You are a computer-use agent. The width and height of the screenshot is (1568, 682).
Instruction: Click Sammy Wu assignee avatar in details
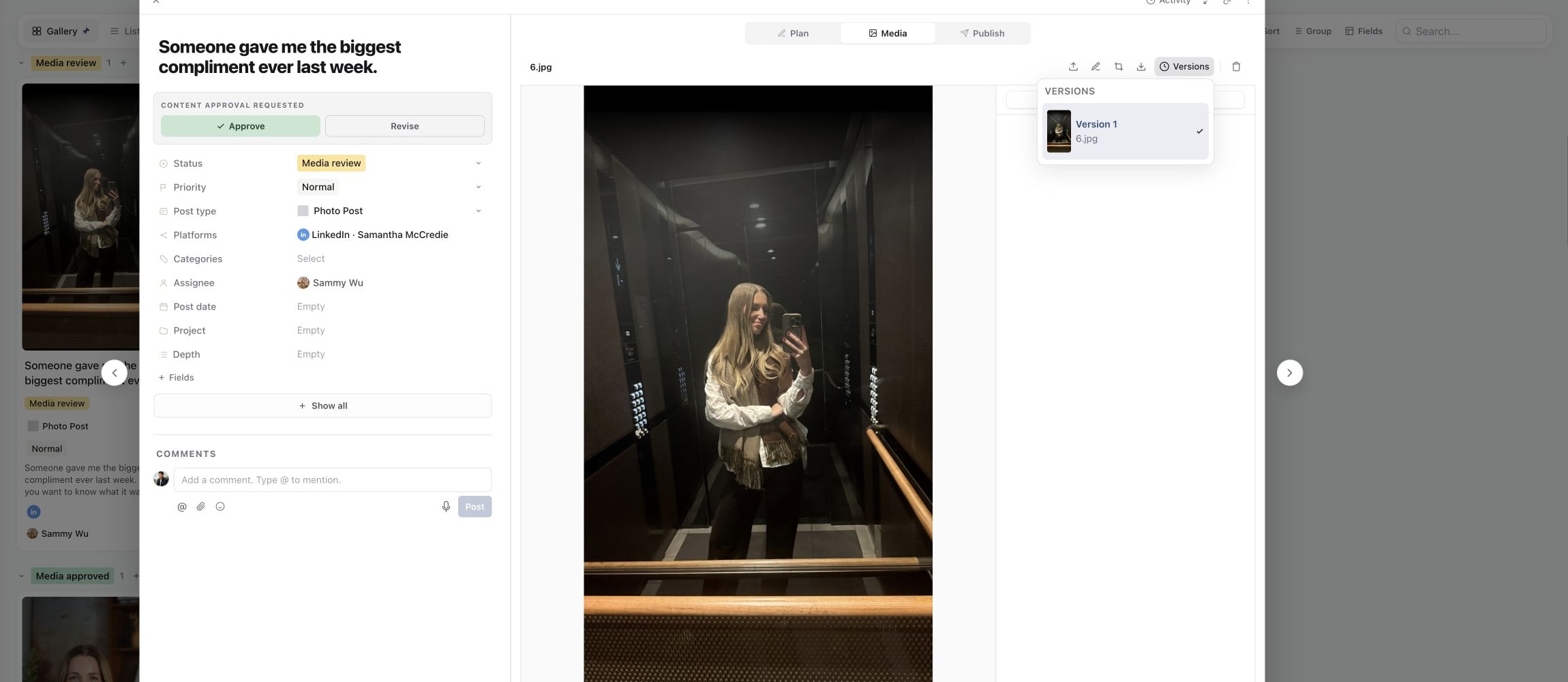point(303,282)
